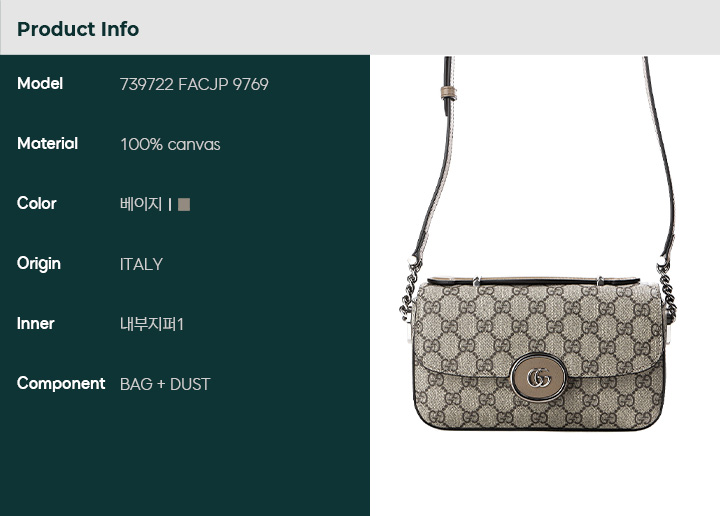Click the Component label
The image size is (720, 516).
point(61,384)
